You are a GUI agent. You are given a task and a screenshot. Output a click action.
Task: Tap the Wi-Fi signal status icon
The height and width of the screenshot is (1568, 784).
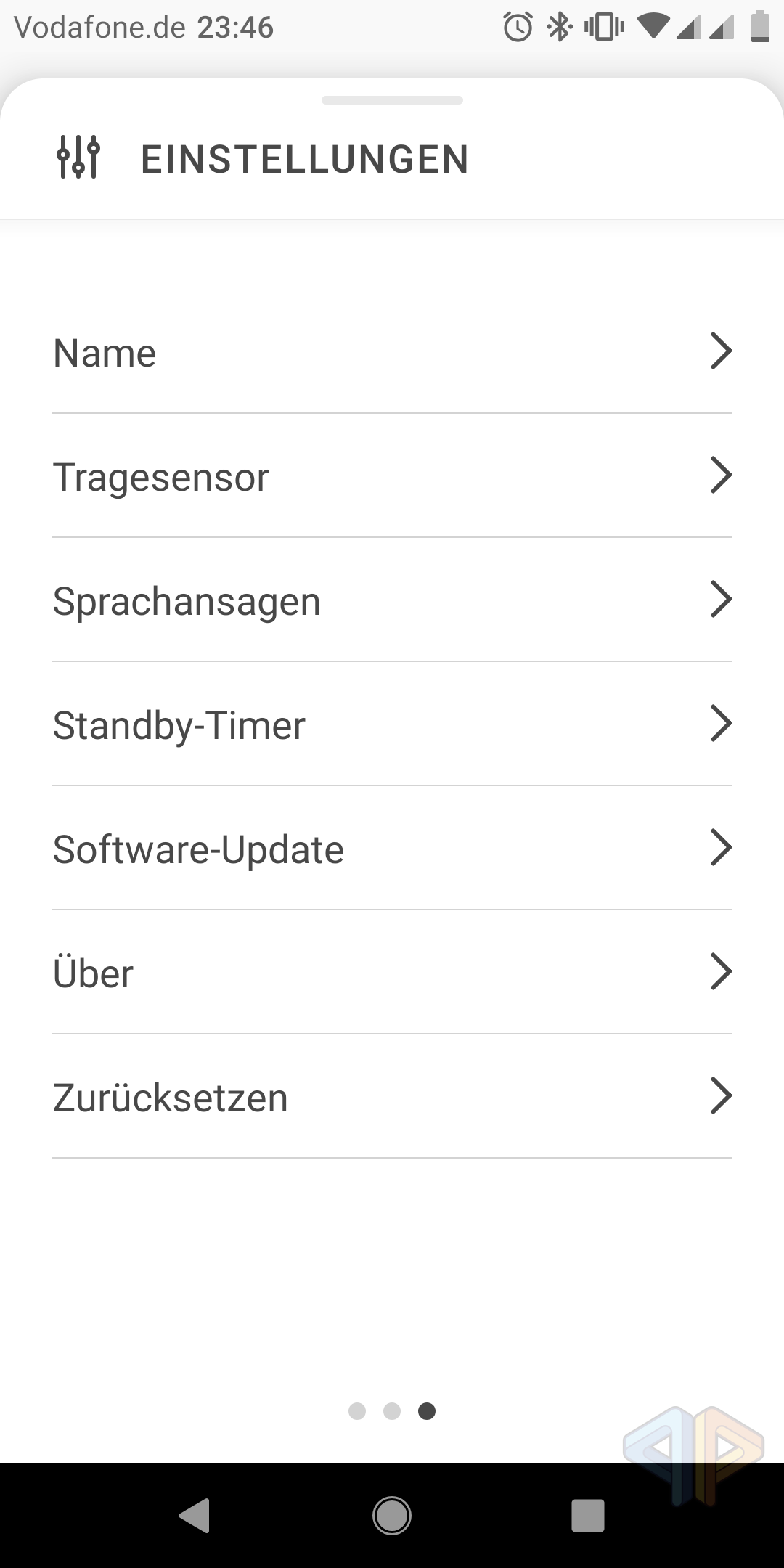click(653, 28)
